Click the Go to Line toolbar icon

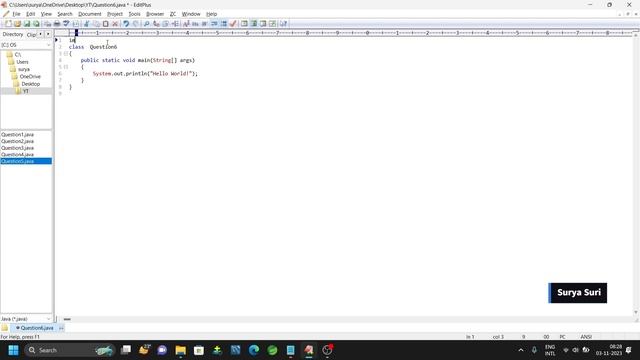pos(175,24)
